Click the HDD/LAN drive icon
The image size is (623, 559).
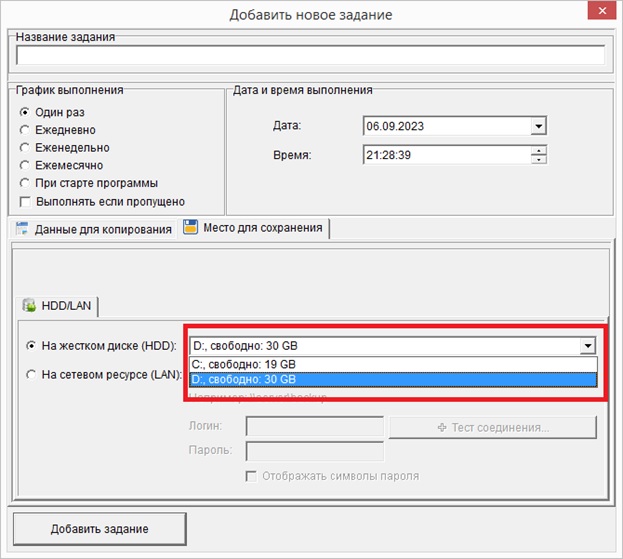coord(29,305)
